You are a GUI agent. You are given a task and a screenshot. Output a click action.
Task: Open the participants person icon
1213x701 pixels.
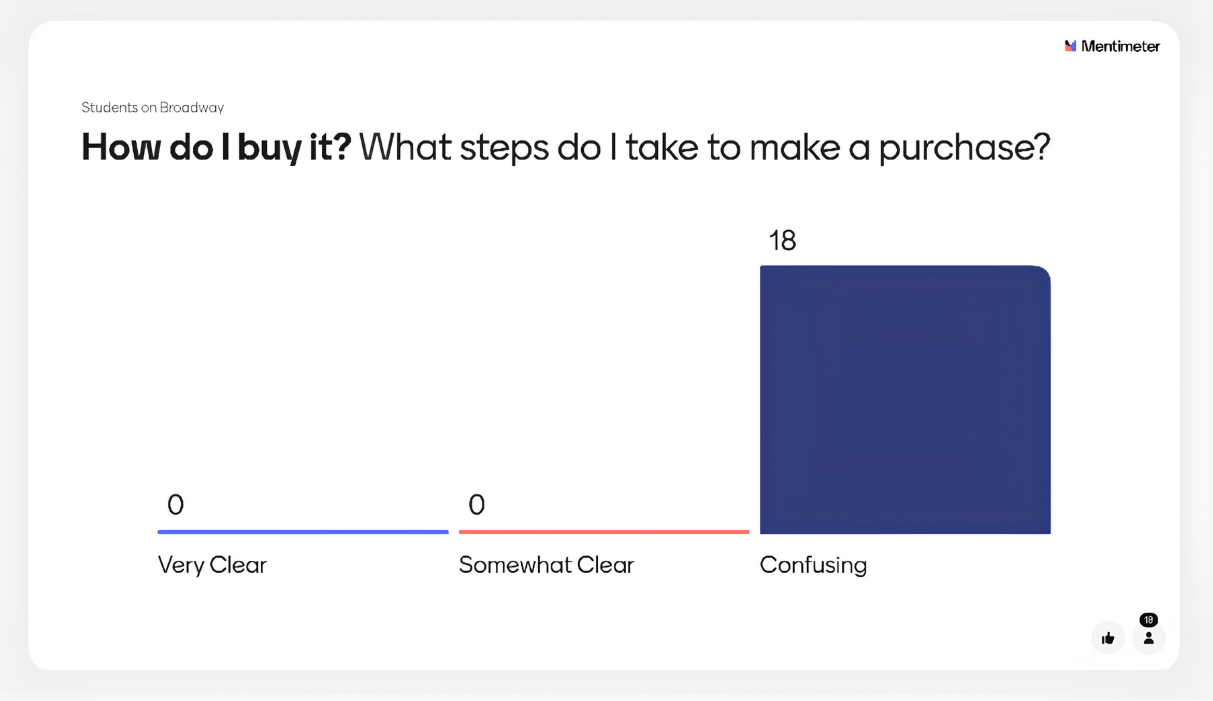click(1148, 638)
